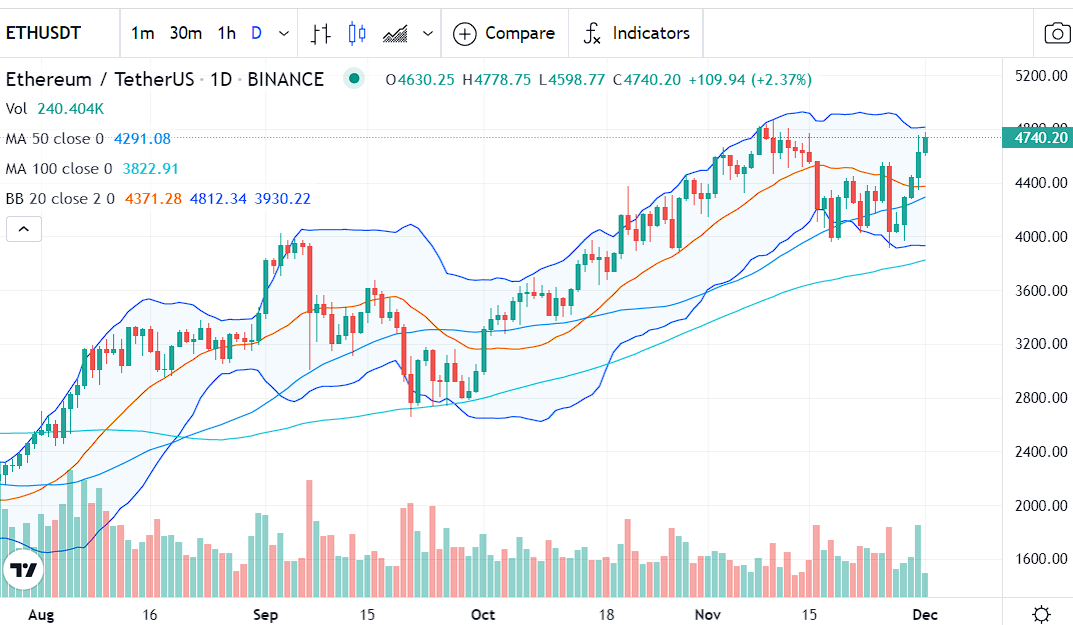Switch to the 30m timeframe
Viewport: 1073px width, 625px height.
(x=185, y=34)
